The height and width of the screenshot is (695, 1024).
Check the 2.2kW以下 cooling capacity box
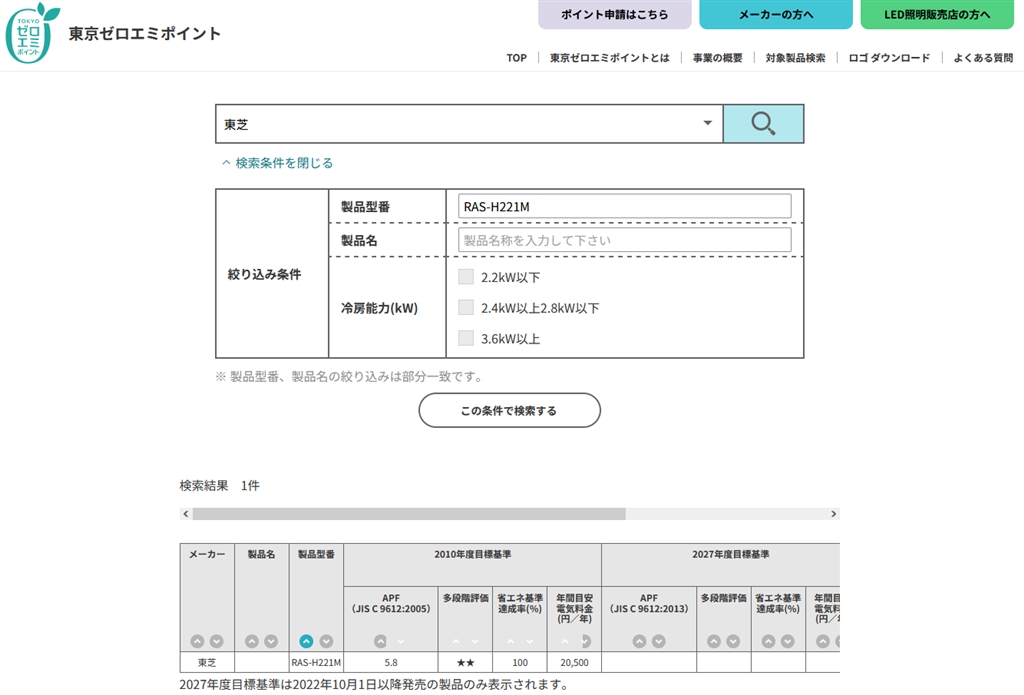point(466,277)
